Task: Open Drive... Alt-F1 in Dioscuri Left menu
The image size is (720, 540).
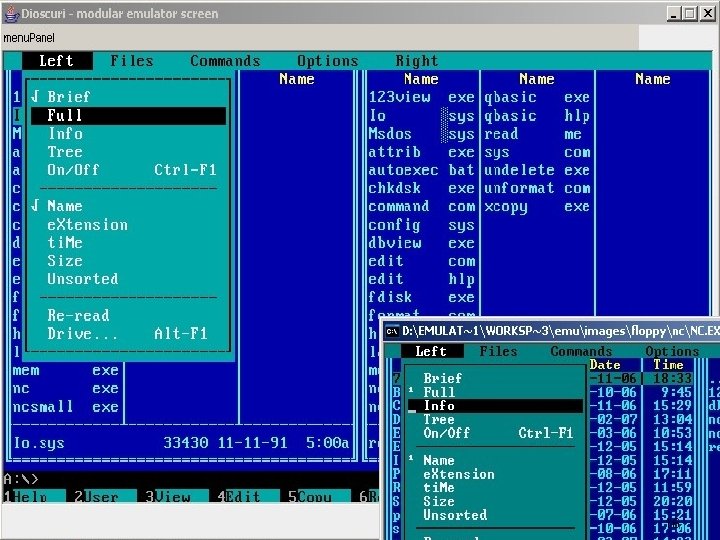Action: 129,333
